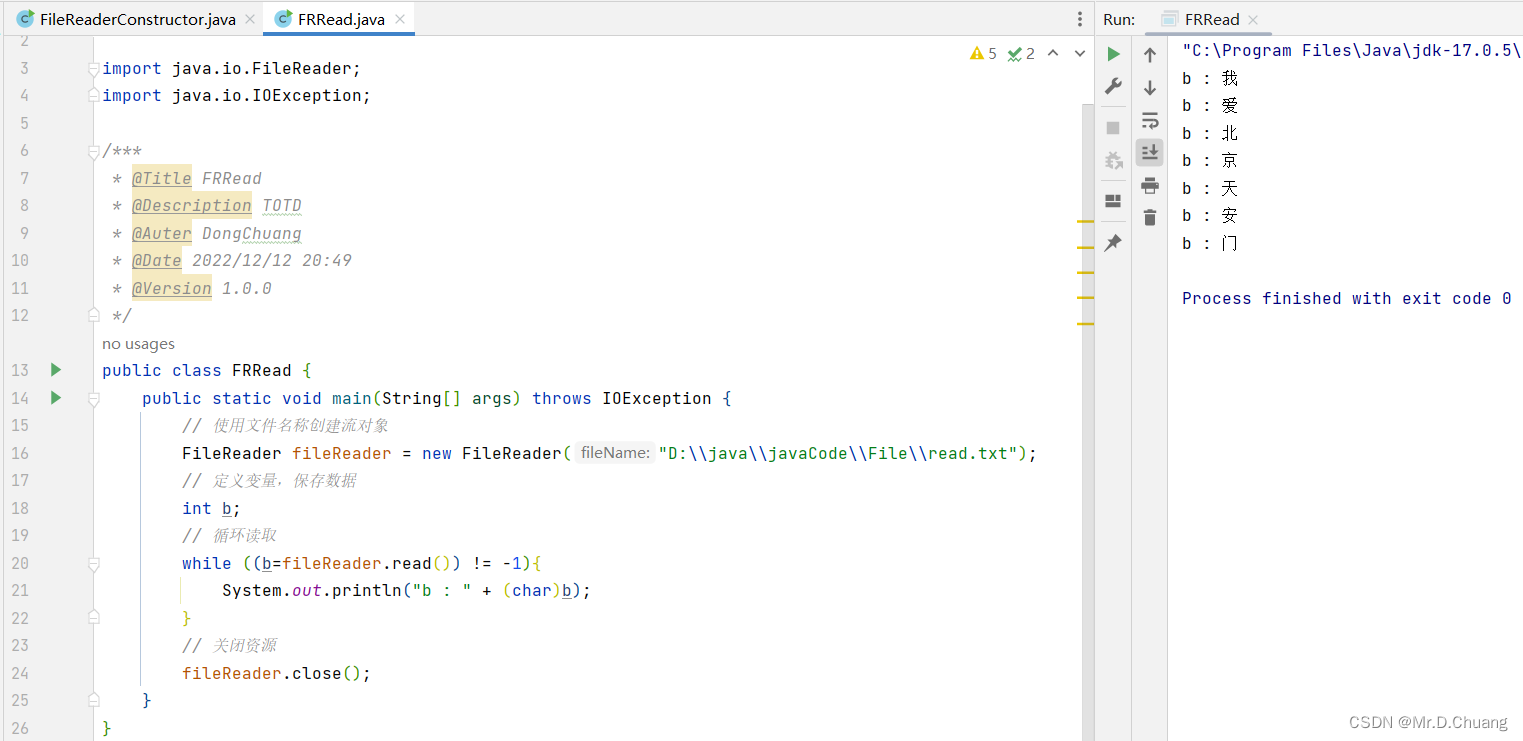Click the Exit process icon below Stop
1523x741 pixels.
pos(1113,160)
